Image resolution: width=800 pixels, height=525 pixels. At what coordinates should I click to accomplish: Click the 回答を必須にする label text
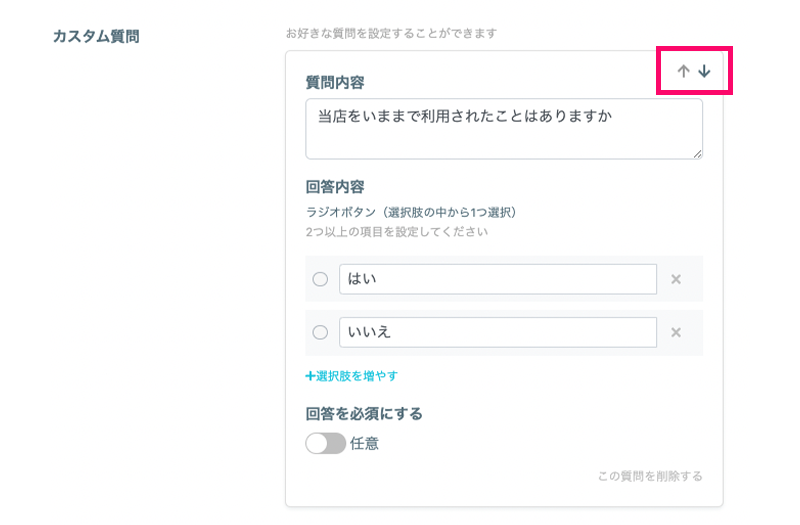point(364,413)
